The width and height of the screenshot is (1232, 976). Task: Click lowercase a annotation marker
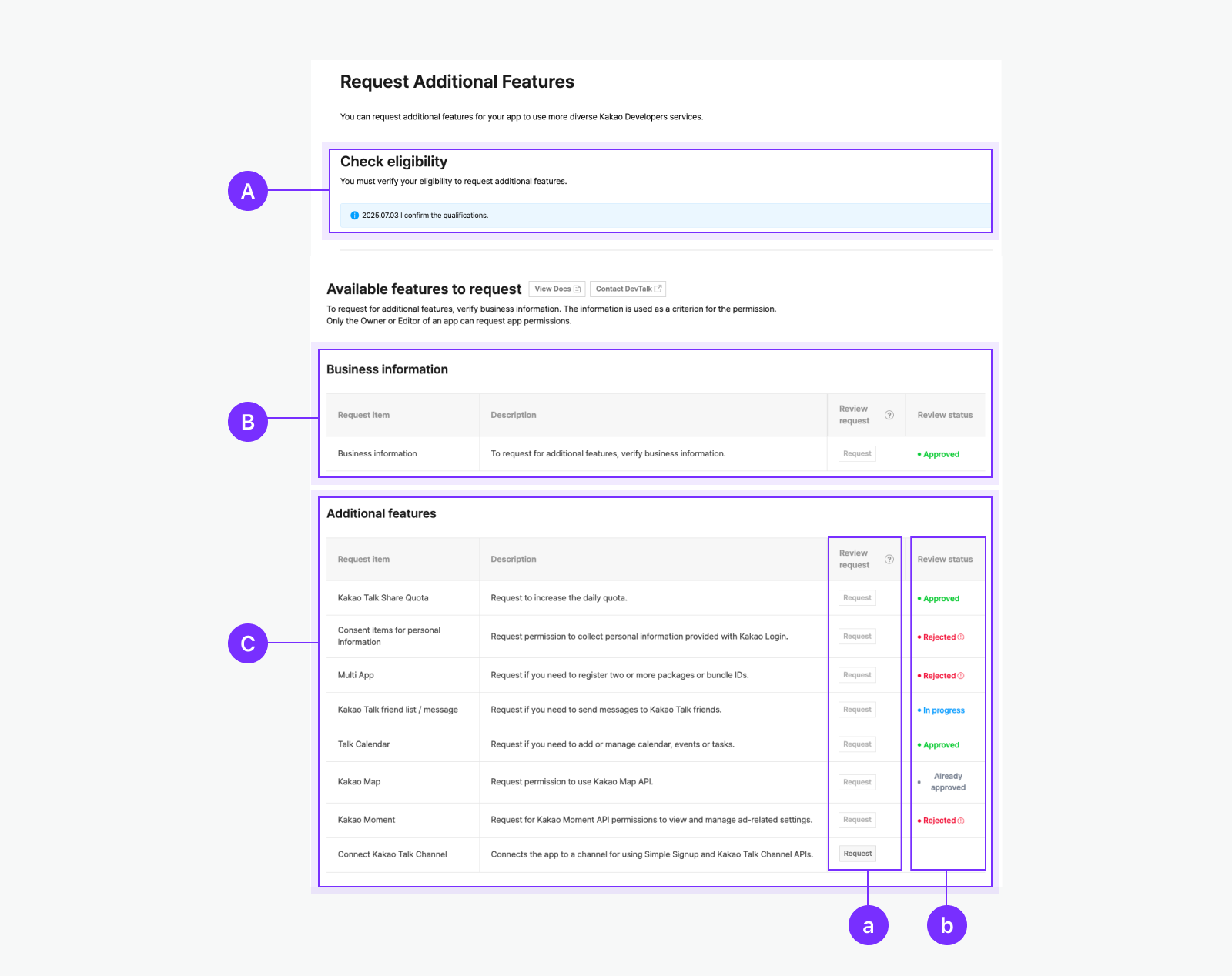pos(868,925)
